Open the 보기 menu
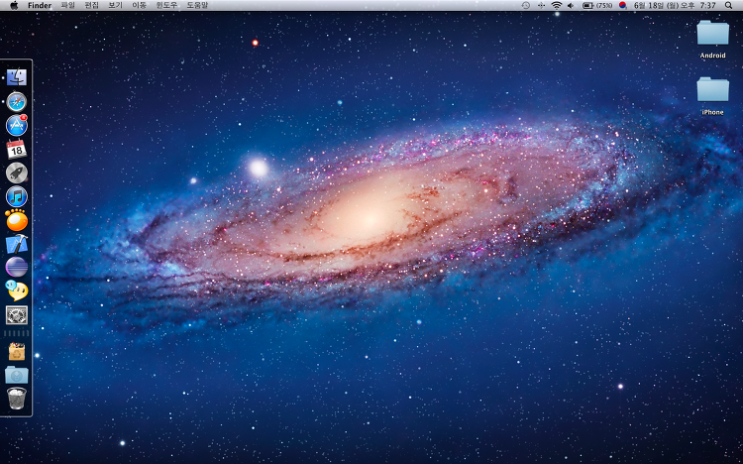 coord(115,6)
